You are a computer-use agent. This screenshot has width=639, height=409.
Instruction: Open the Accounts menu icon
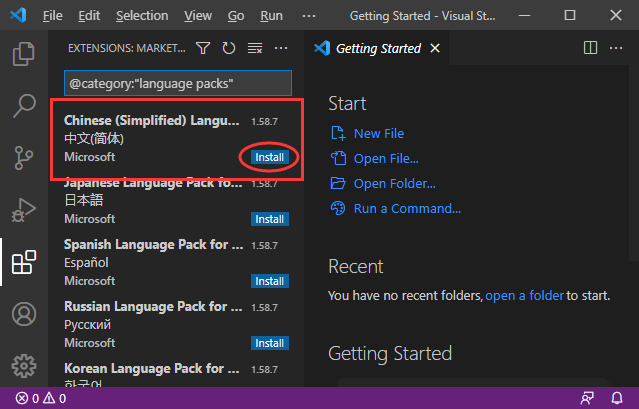pyautogui.click(x=23, y=315)
